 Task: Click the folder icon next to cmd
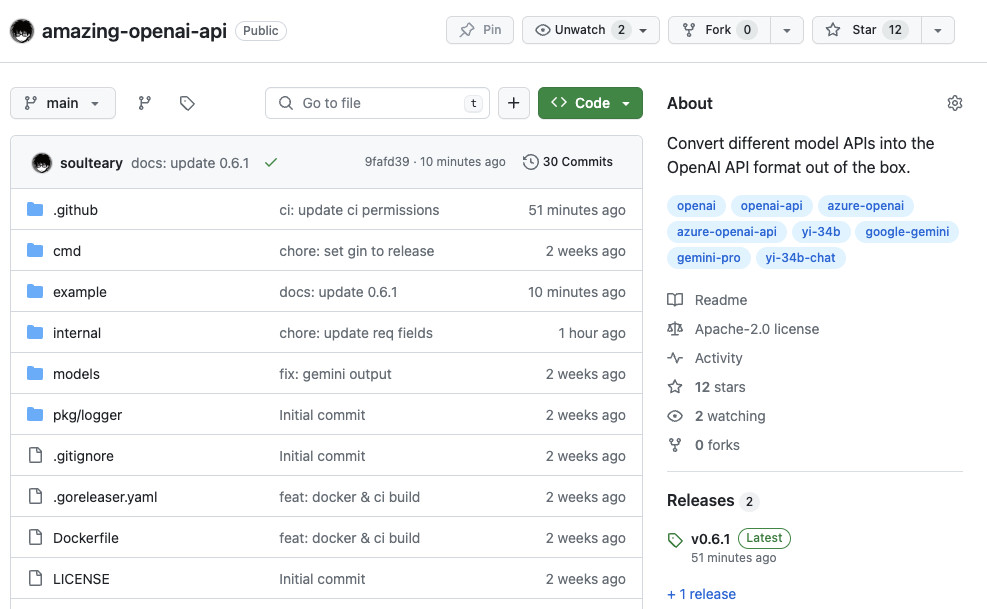point(35,250)
